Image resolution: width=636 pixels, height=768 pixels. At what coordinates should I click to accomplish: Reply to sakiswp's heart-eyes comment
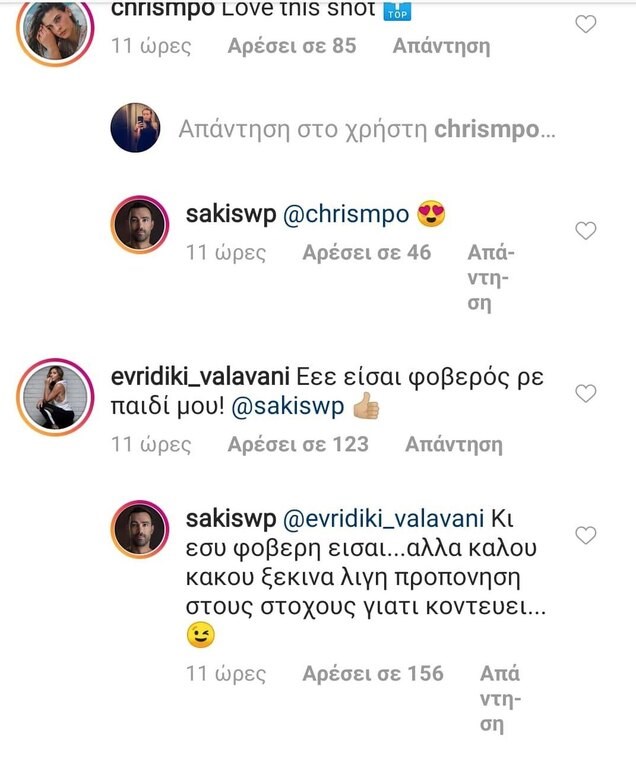pyautogui.click(x=490, y=278)
